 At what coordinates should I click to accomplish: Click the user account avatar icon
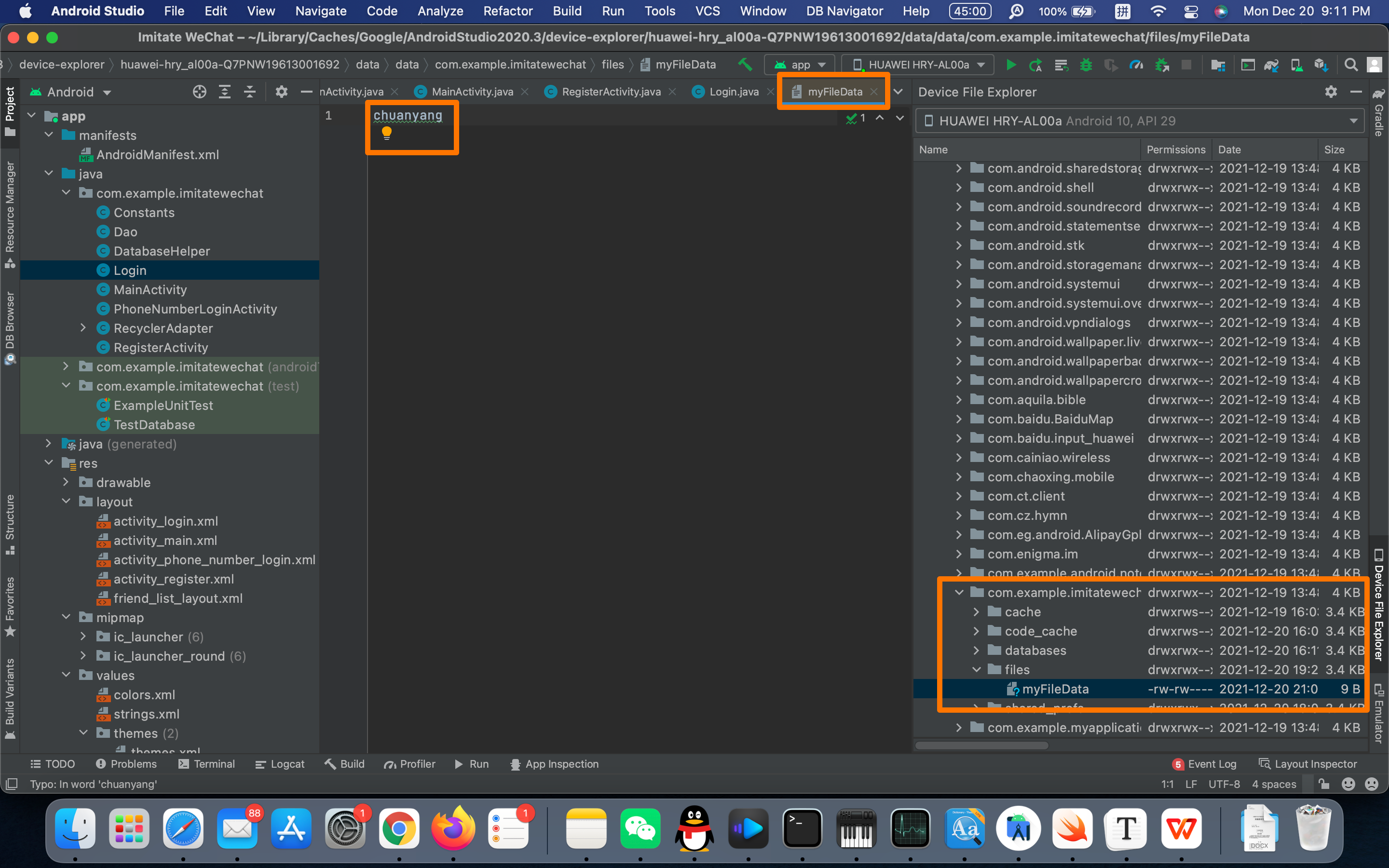[x=1375, y=65]
